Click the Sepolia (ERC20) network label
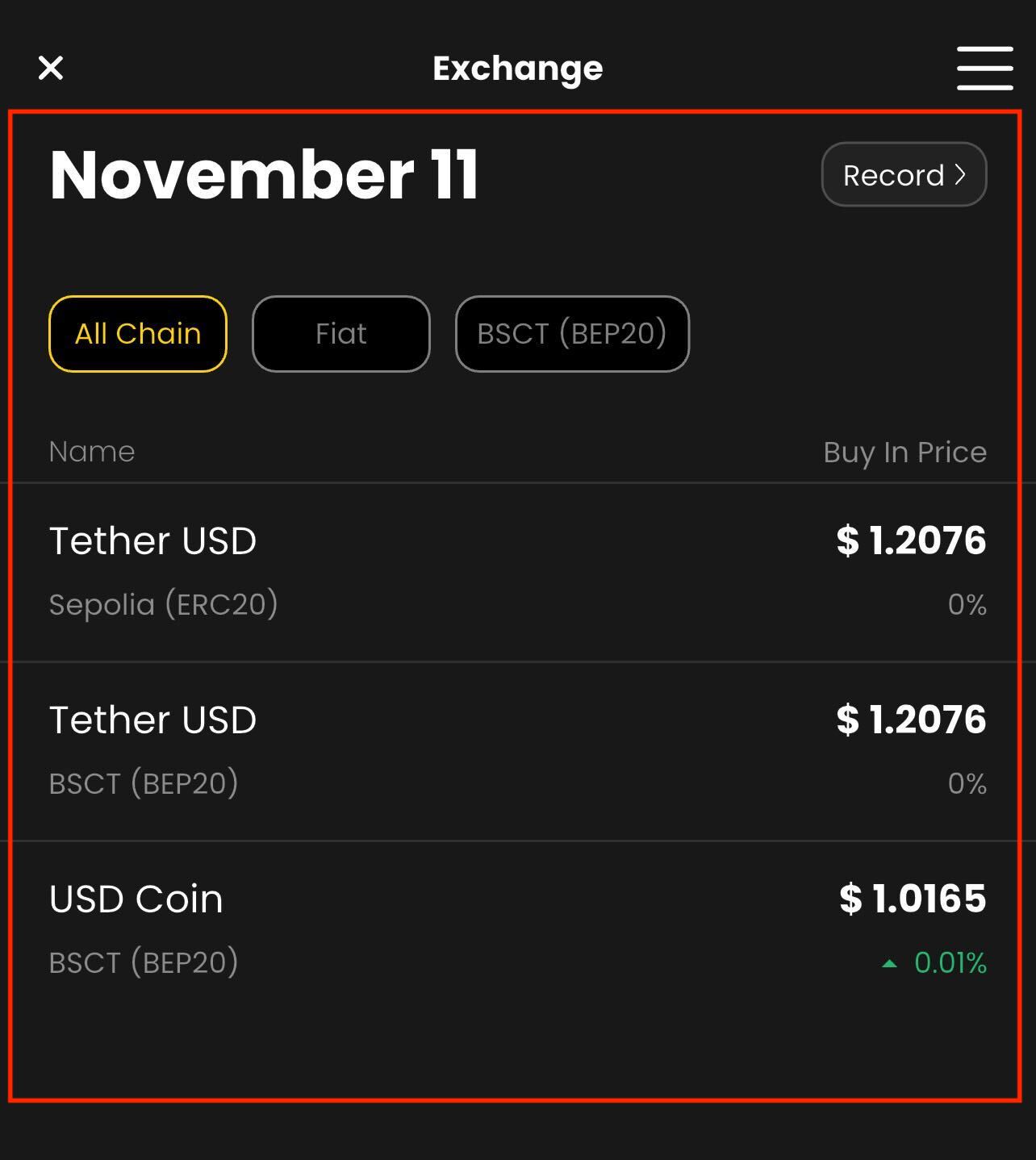The width and height of the screenshot is (1036, 1160). click(x=163, y=605)
